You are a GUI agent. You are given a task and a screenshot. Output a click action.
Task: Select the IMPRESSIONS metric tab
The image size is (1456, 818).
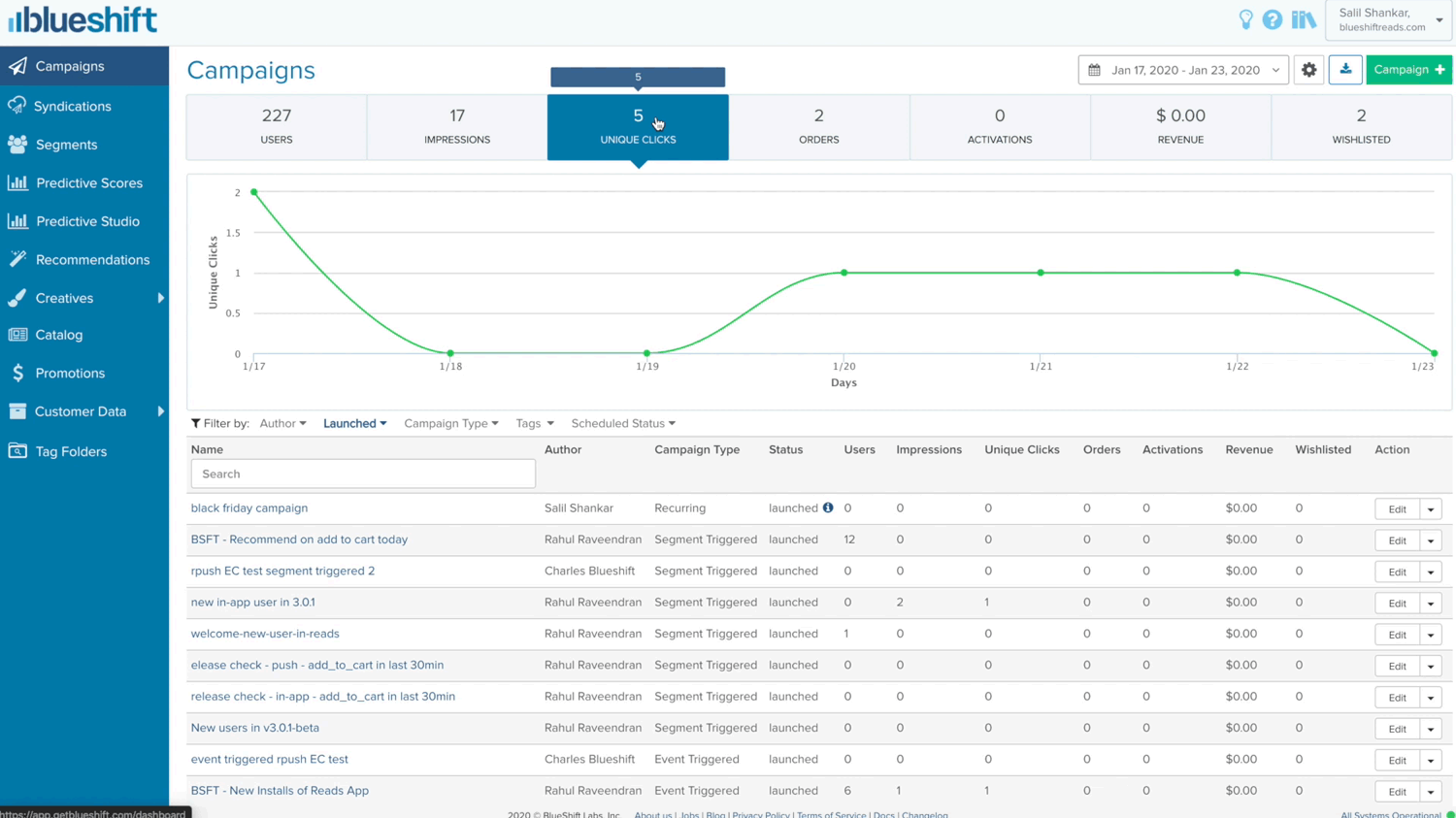[456, 126]
